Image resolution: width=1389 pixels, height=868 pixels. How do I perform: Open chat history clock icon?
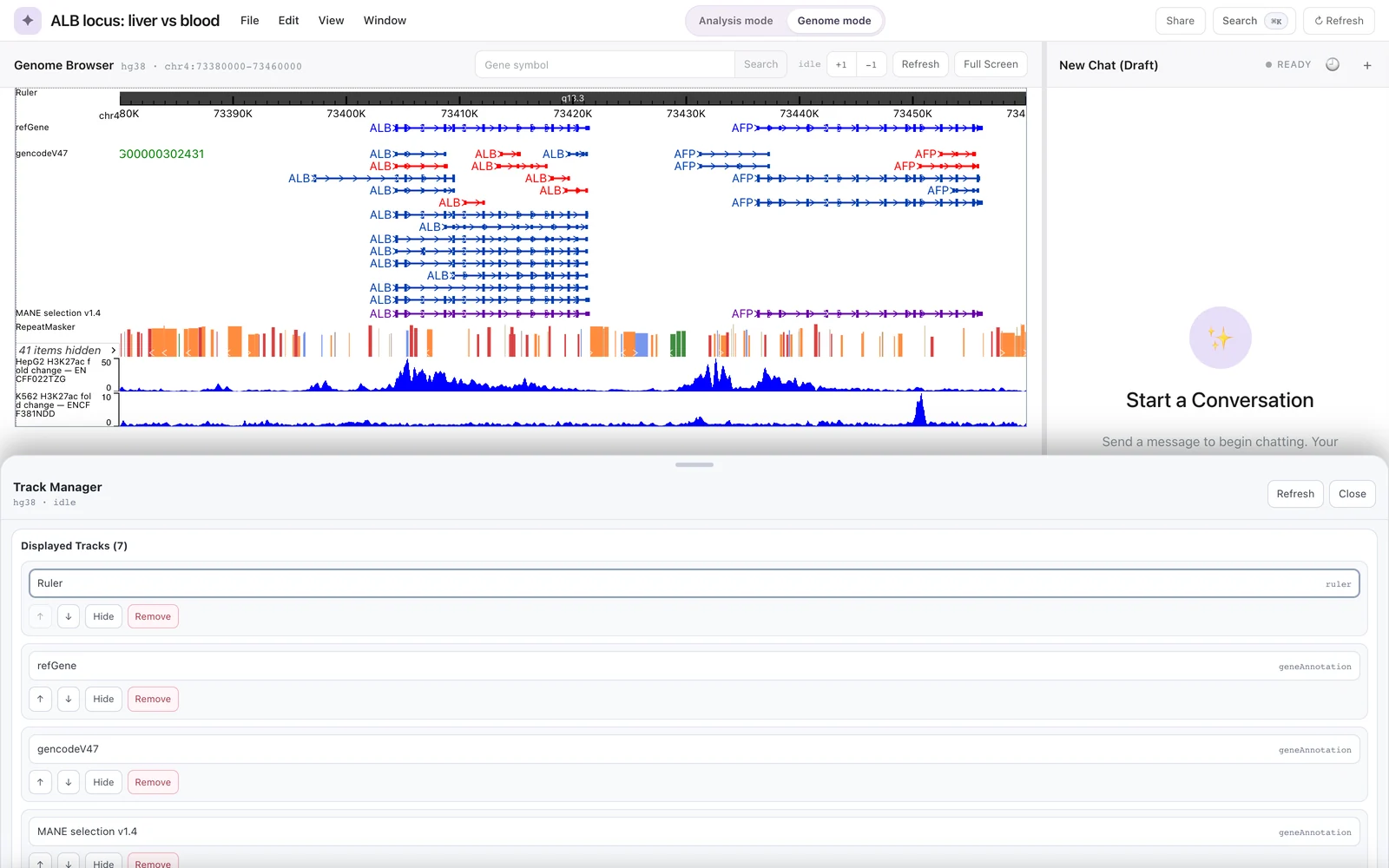pyautogui.click(x=1333, y=64)
